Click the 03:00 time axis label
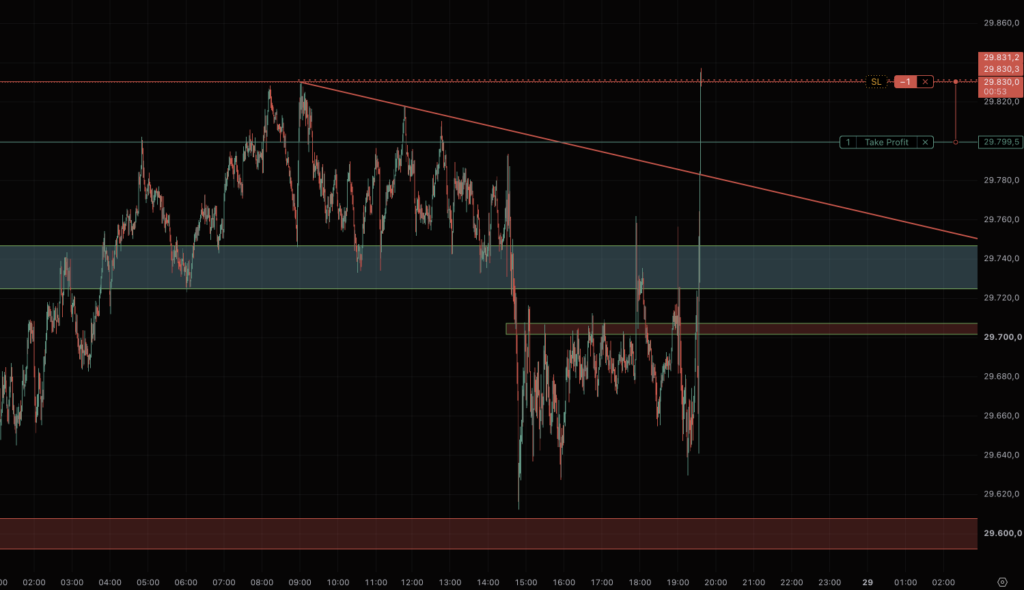 pos(72,582)
